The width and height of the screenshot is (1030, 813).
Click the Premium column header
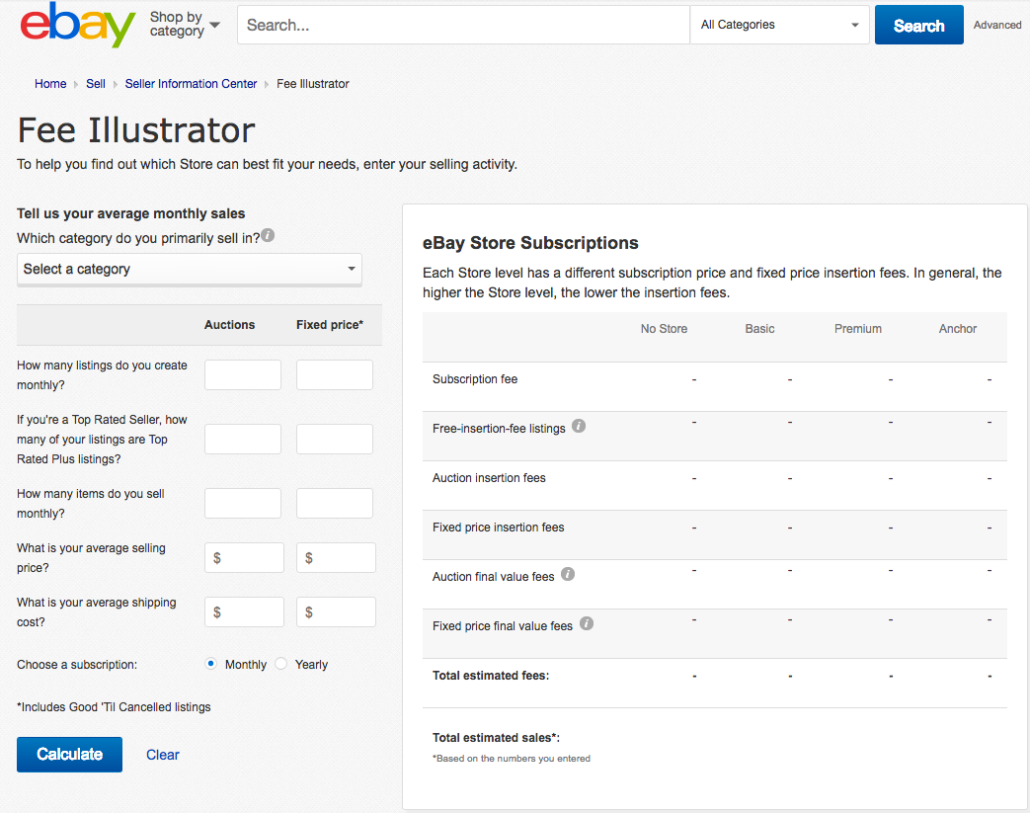(x=858, y=329)
